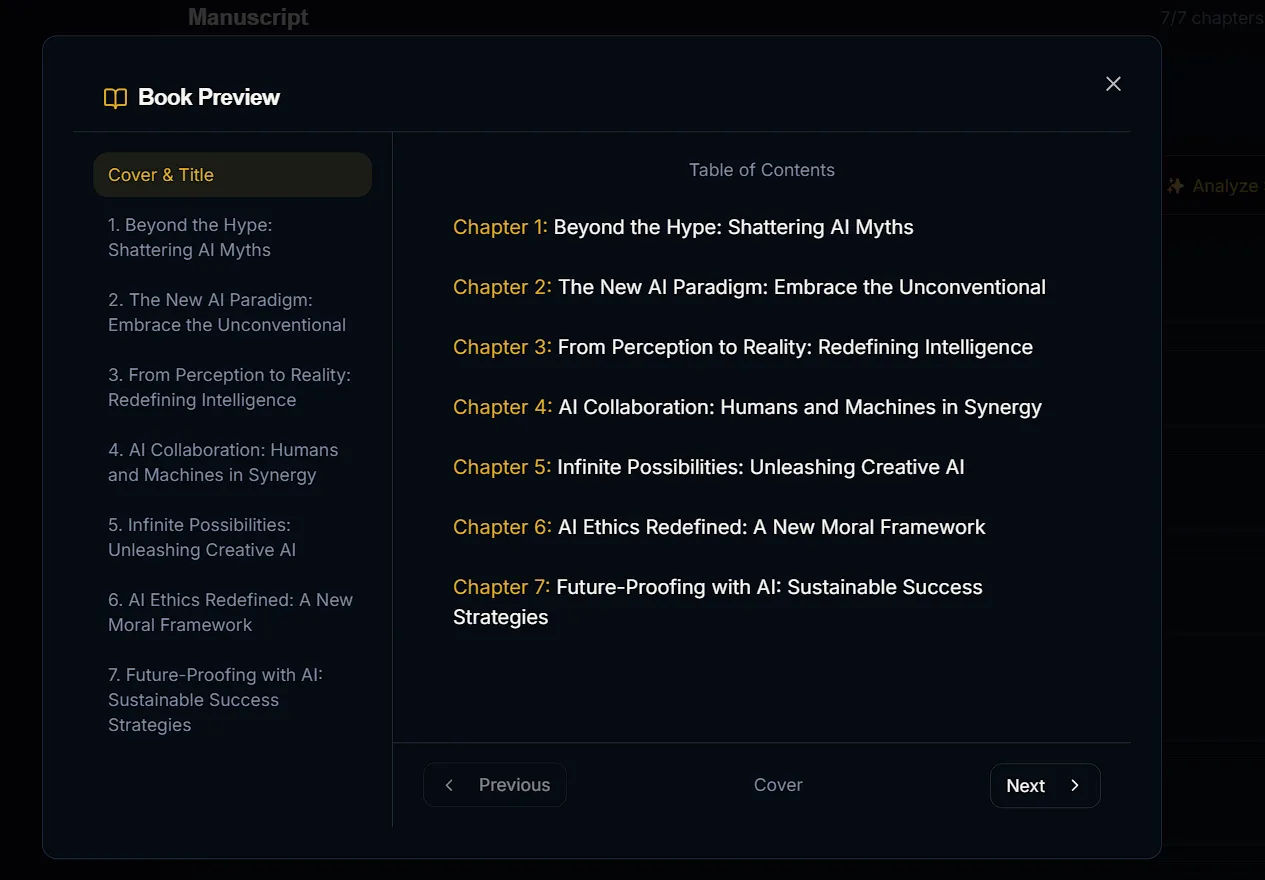Select Cover & Title in the sidebar

232,175
